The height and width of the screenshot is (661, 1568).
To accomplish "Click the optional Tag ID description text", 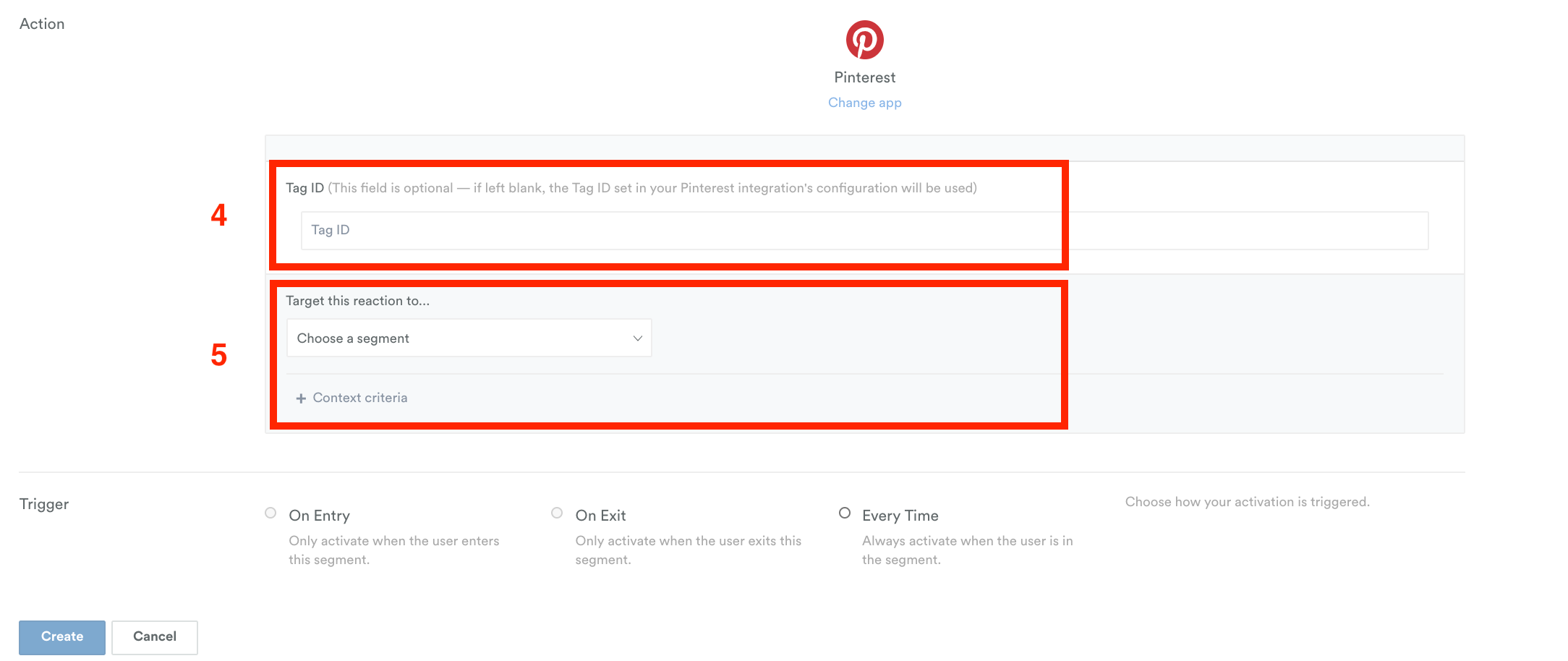I will [x=652, y=188].
